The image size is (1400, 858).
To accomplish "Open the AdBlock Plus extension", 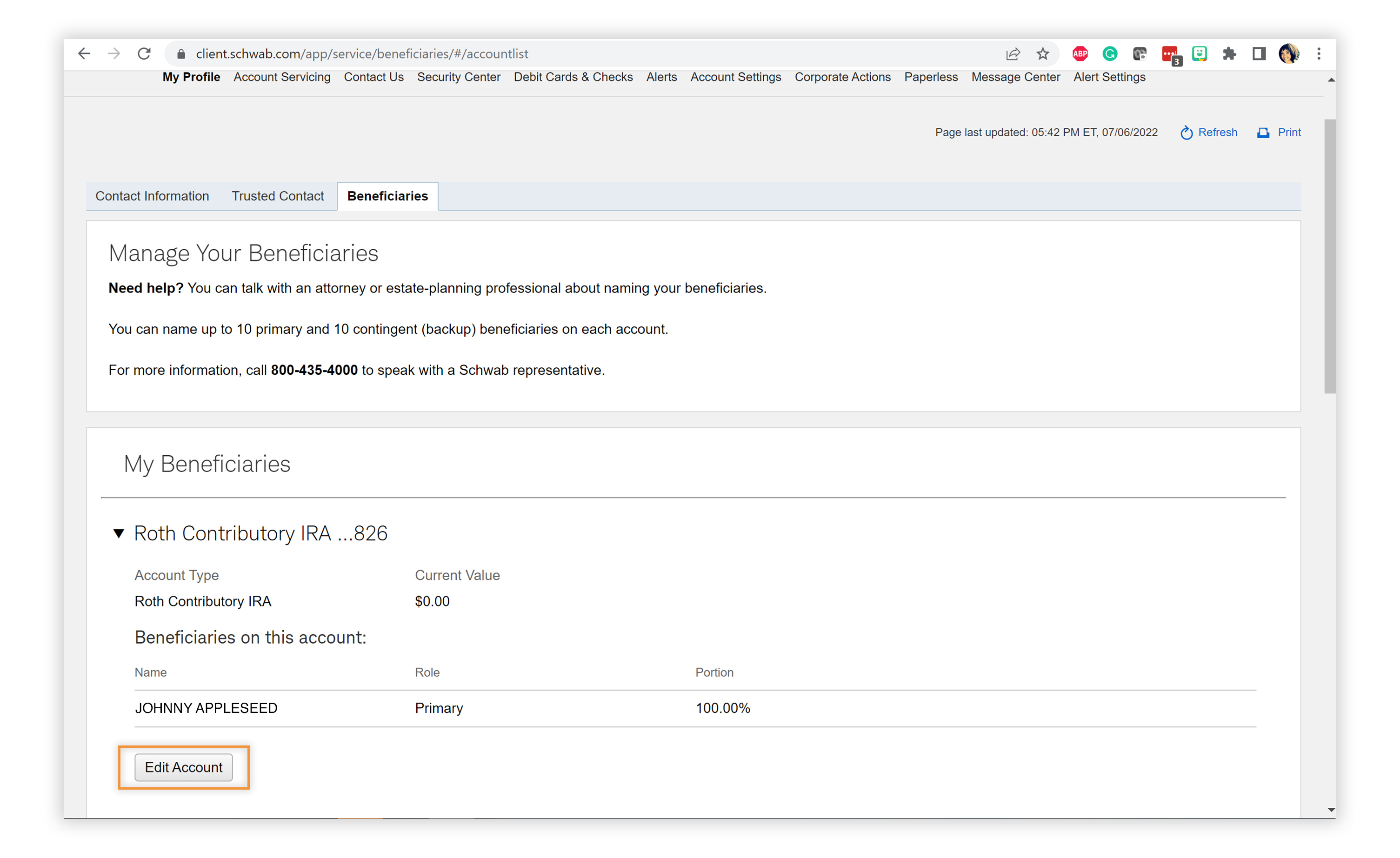I will [1080, 54].
